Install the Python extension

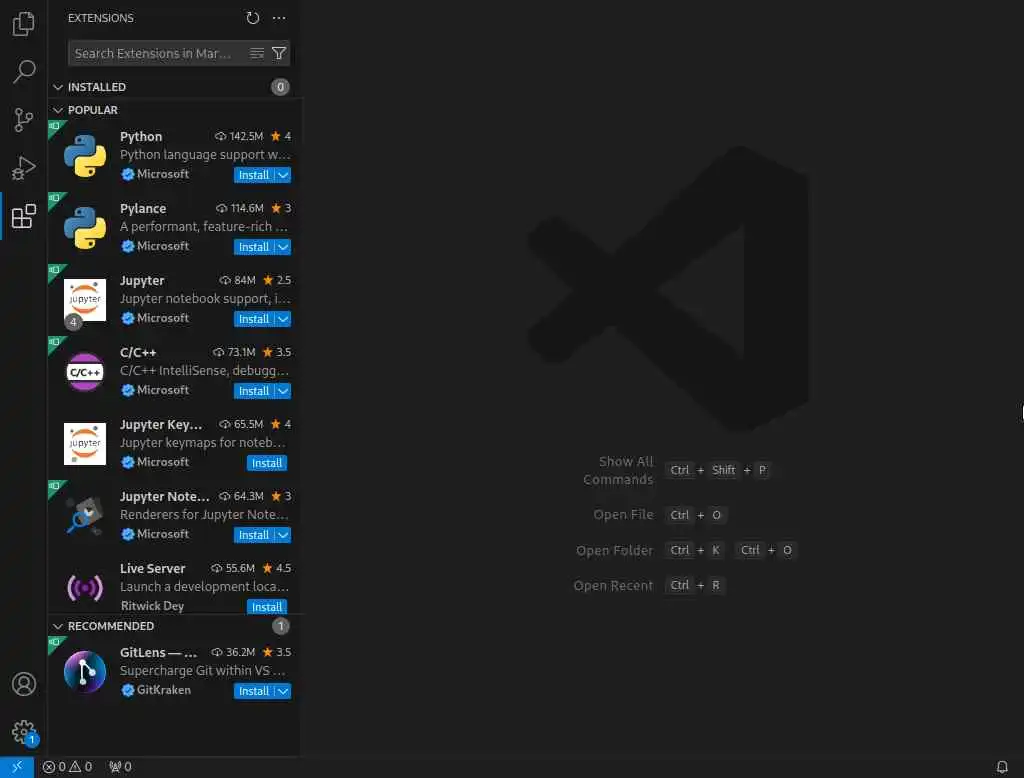click(254, 175)
